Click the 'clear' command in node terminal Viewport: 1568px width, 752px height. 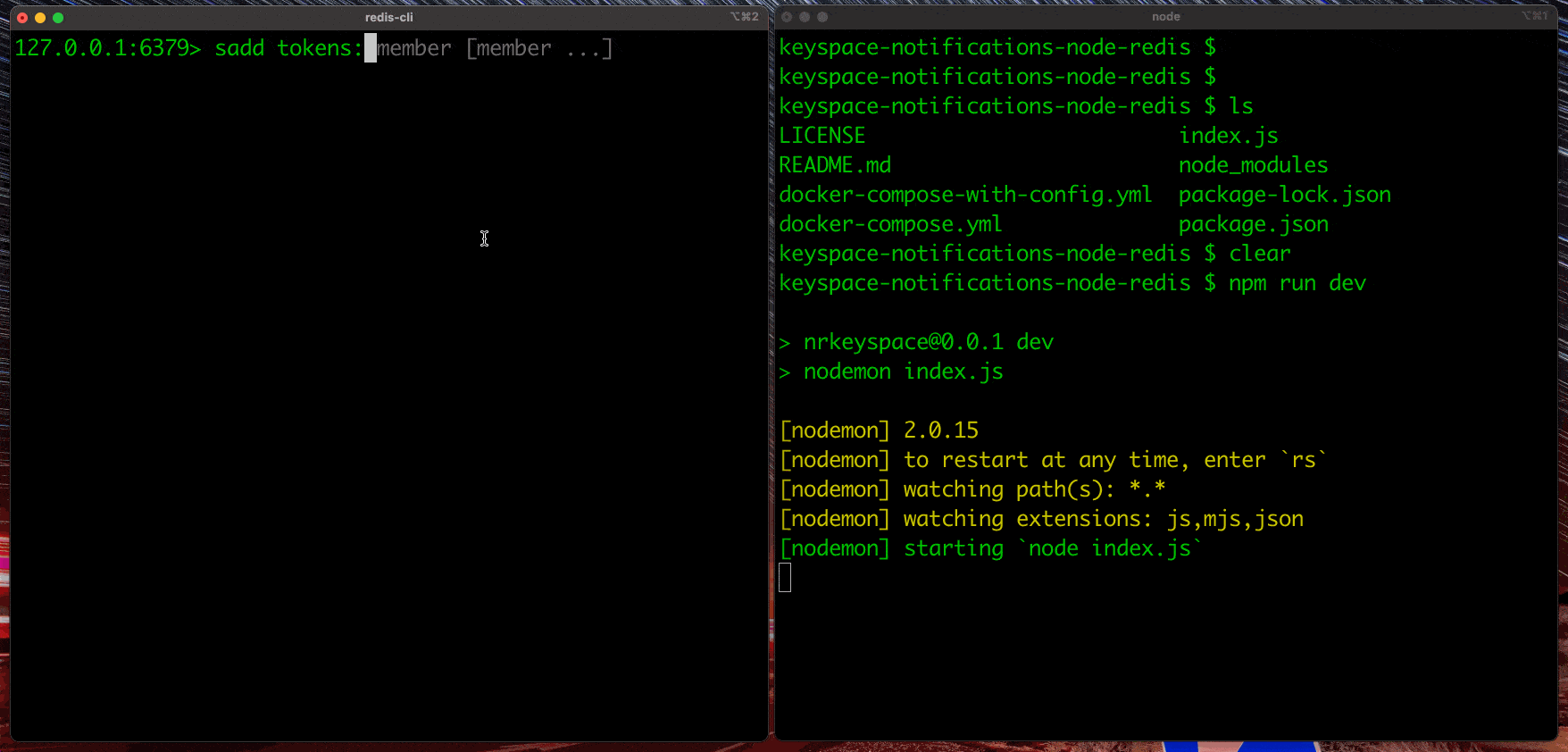tap(1260, 254)
